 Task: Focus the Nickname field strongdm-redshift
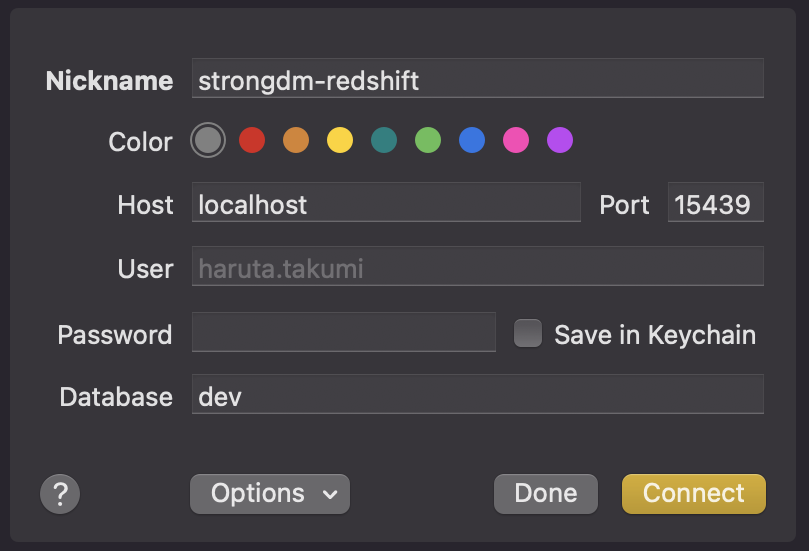tap(478, 78)
